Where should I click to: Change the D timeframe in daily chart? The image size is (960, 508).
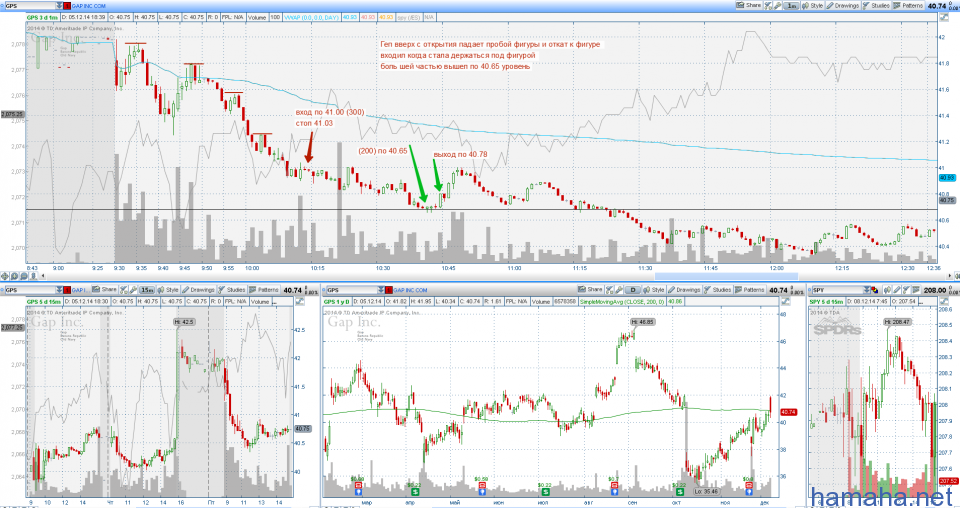[632, 290]
